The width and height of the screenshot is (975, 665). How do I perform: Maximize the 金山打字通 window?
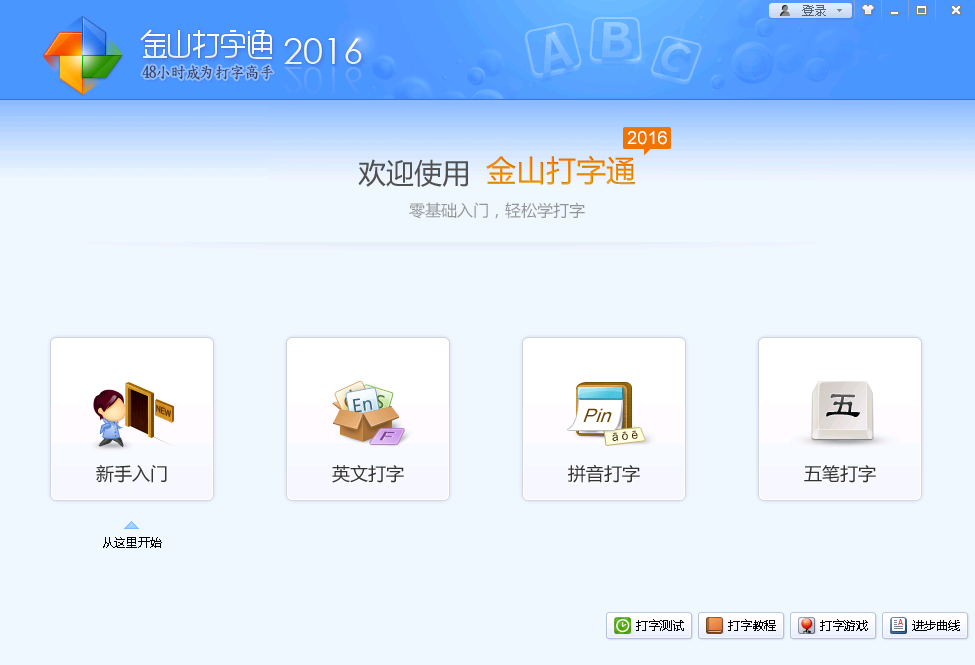pyautogui.click(x=922, y=10)
